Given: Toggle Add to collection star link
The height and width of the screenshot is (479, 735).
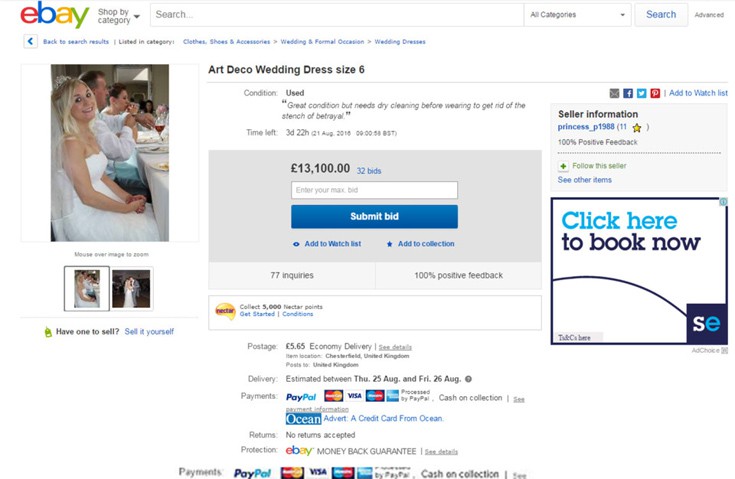Looking at the screenshot, I should point(420,244).
